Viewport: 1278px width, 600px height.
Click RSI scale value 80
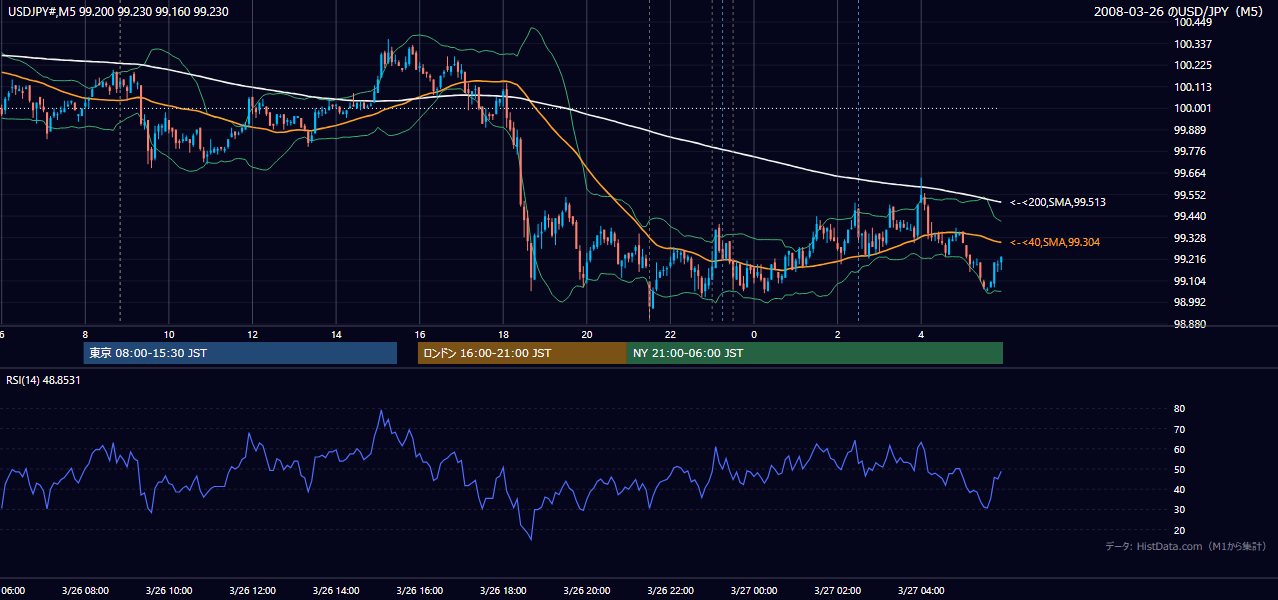tap(1180, 409)
